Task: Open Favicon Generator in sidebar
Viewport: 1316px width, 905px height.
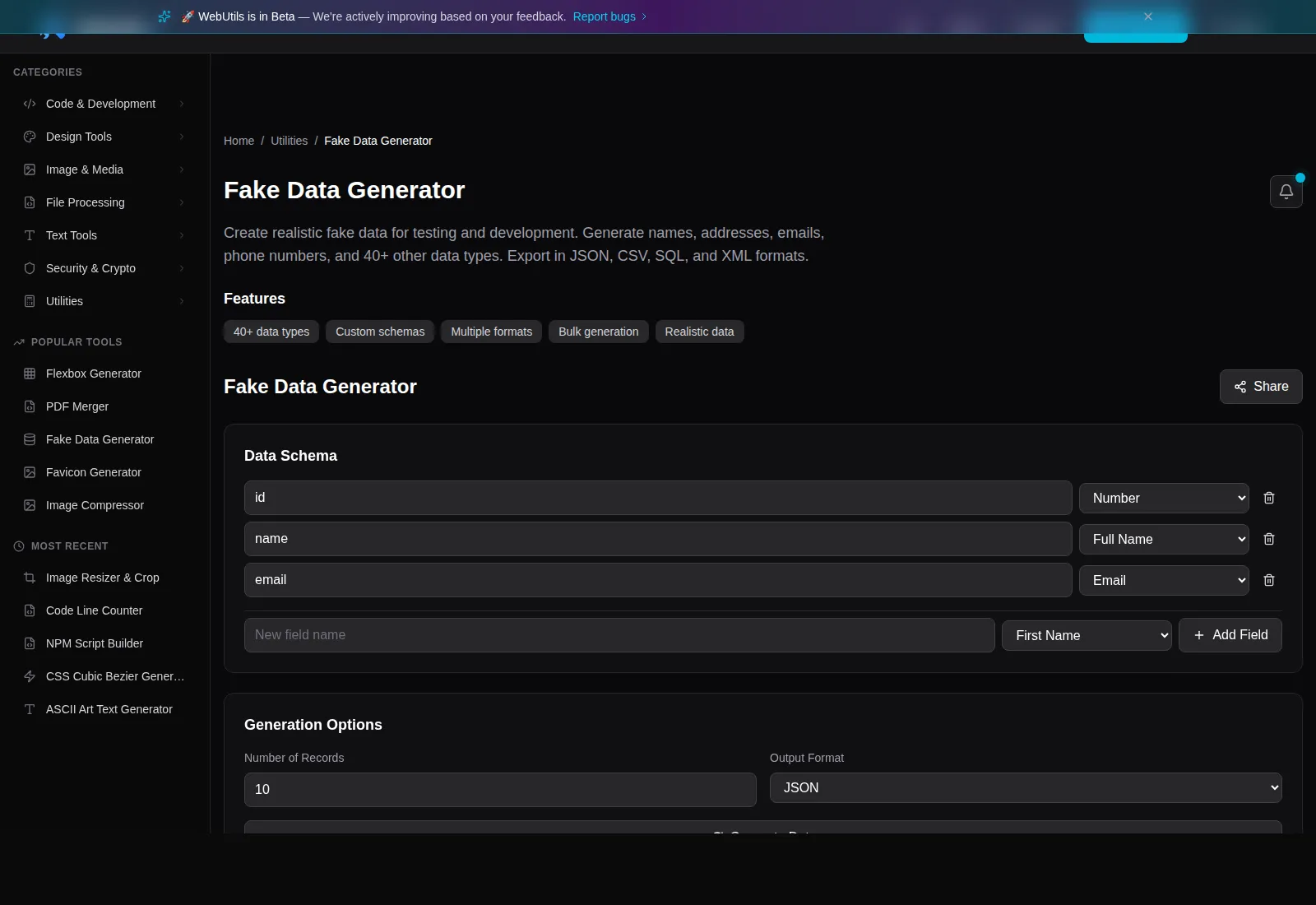Action: [x=104, y=472]
